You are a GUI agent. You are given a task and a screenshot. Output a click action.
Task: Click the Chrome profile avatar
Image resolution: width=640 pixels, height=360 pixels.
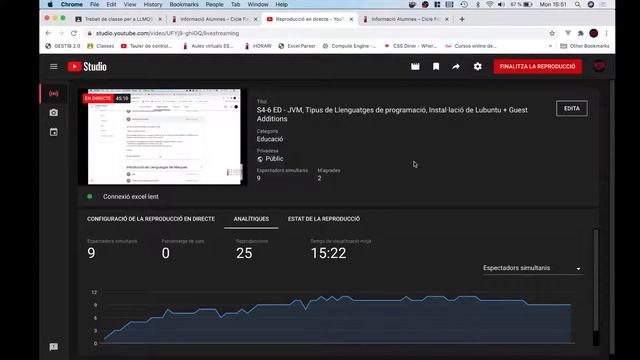[594, 33]
